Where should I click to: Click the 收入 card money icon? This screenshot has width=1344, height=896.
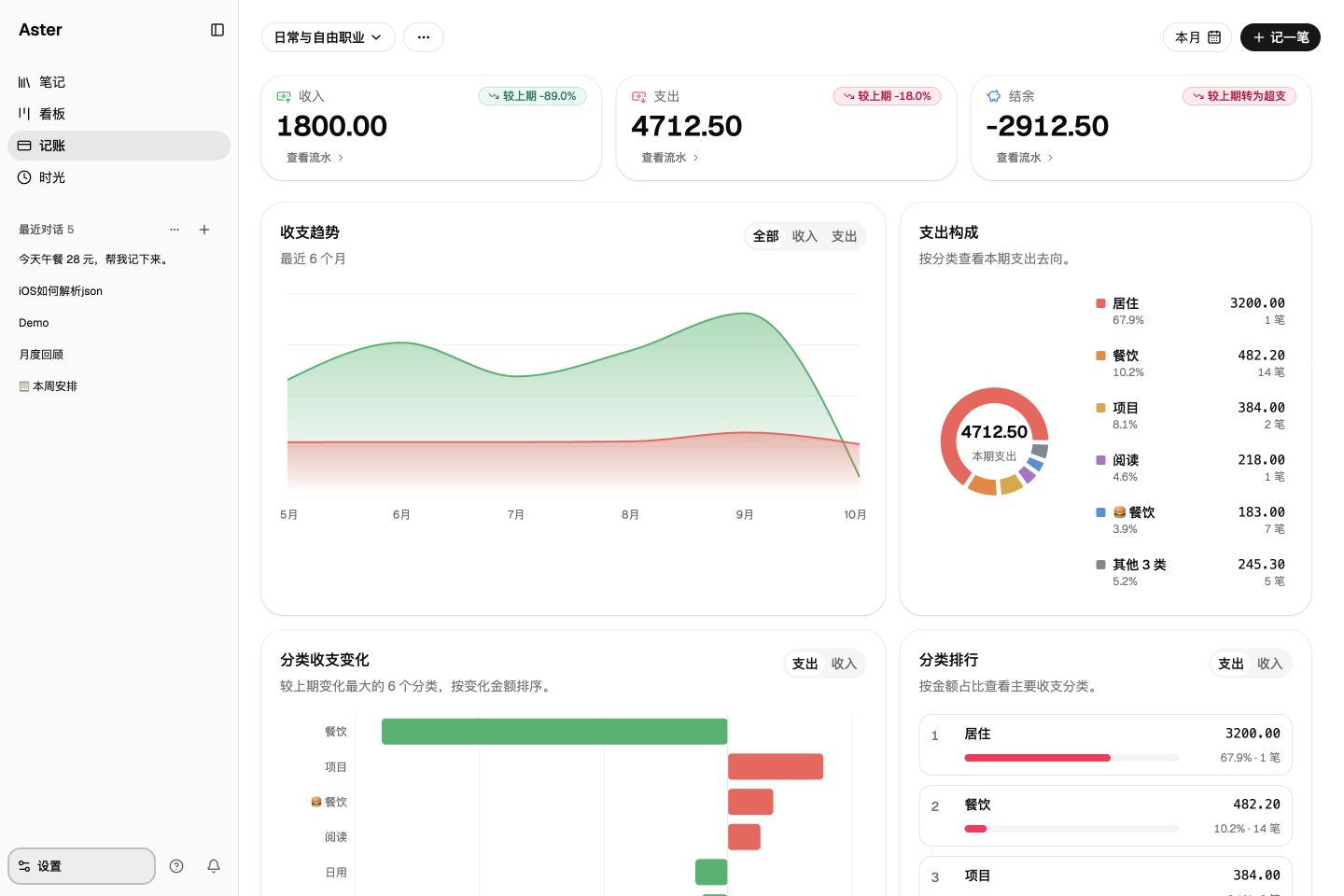284,96
